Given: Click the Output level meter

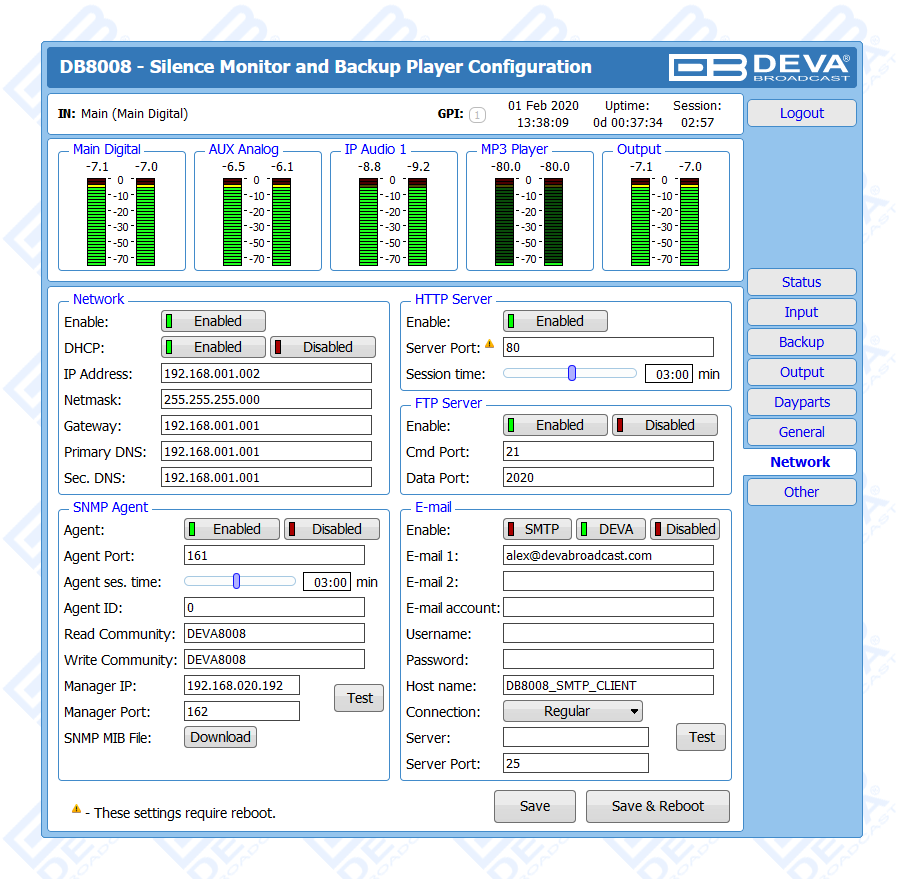Looking at the screenshot, I should (x=665, y=220).
